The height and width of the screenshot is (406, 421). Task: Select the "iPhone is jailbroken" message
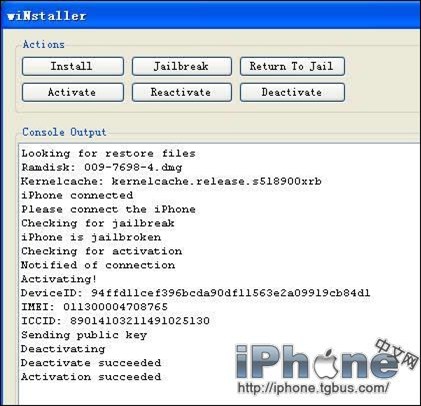click(91, 237)
